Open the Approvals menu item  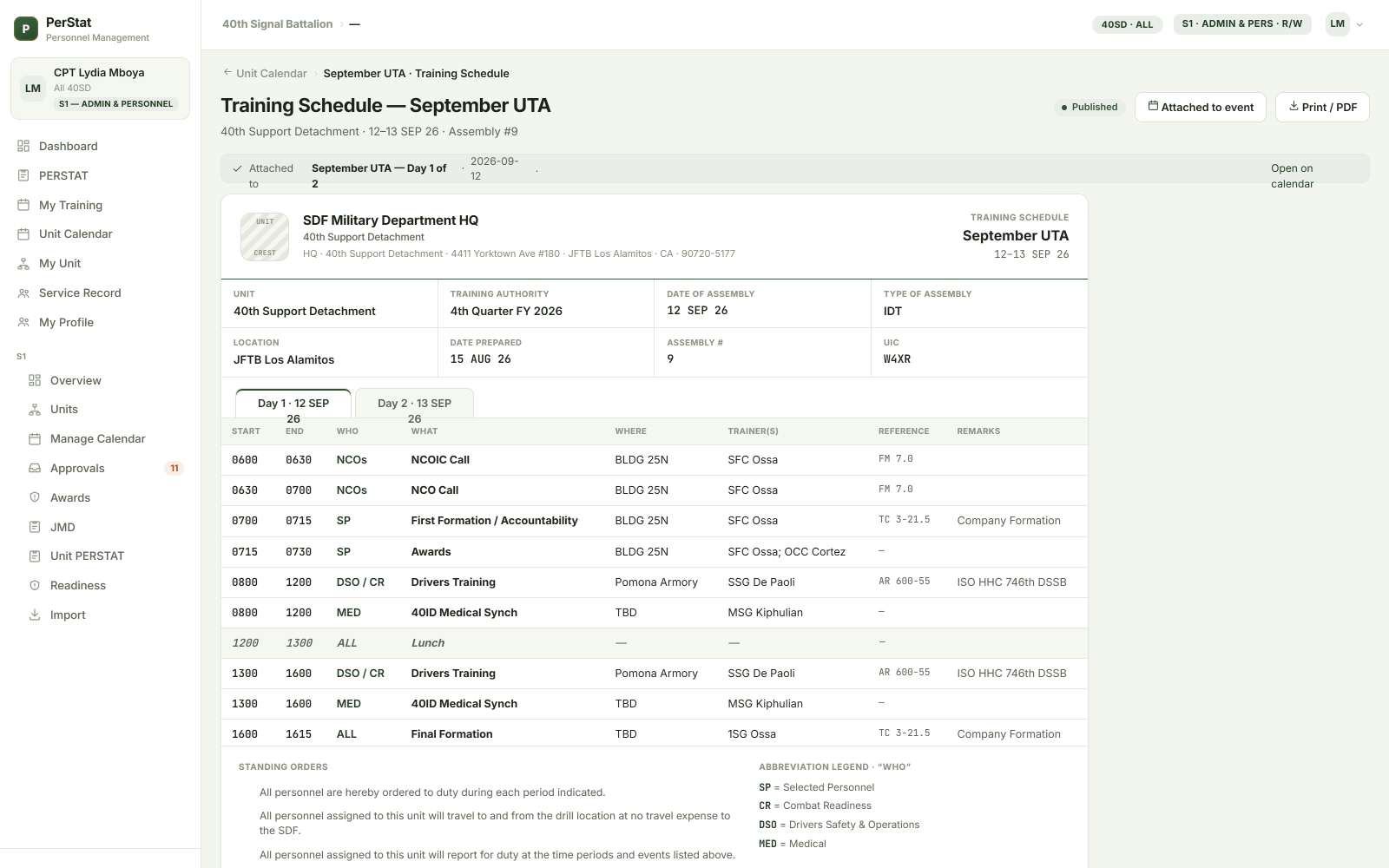point(106,468)
